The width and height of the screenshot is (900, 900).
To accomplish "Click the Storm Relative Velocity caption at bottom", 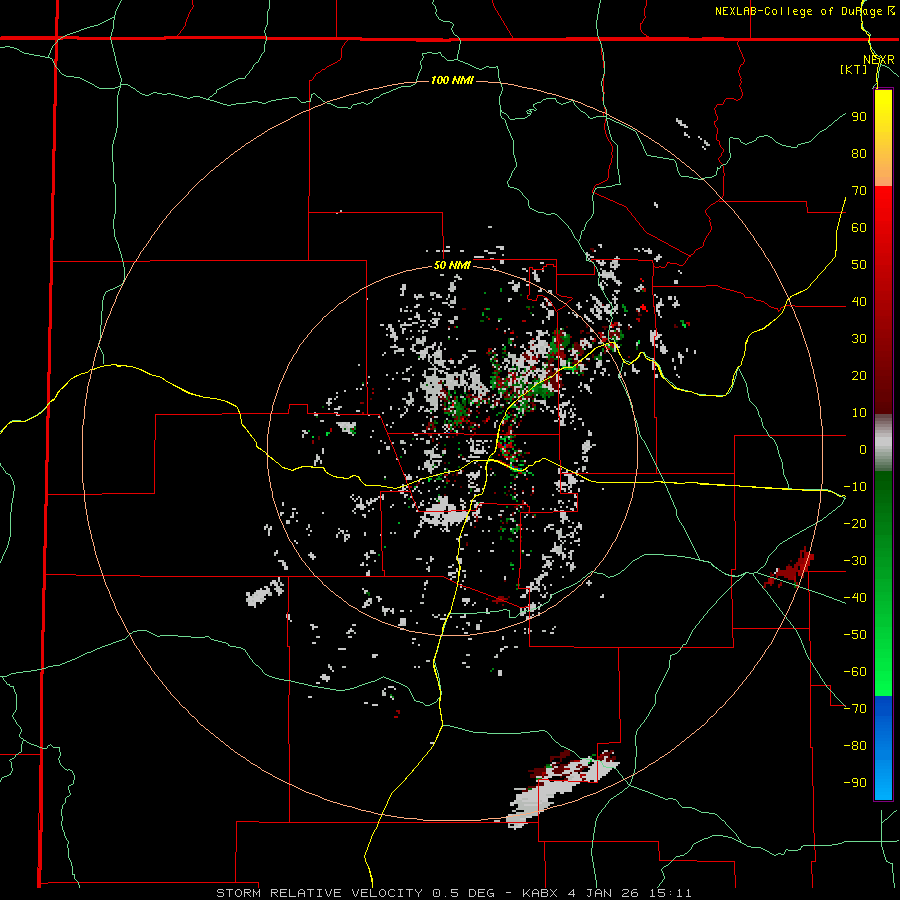I will (453, 893).
